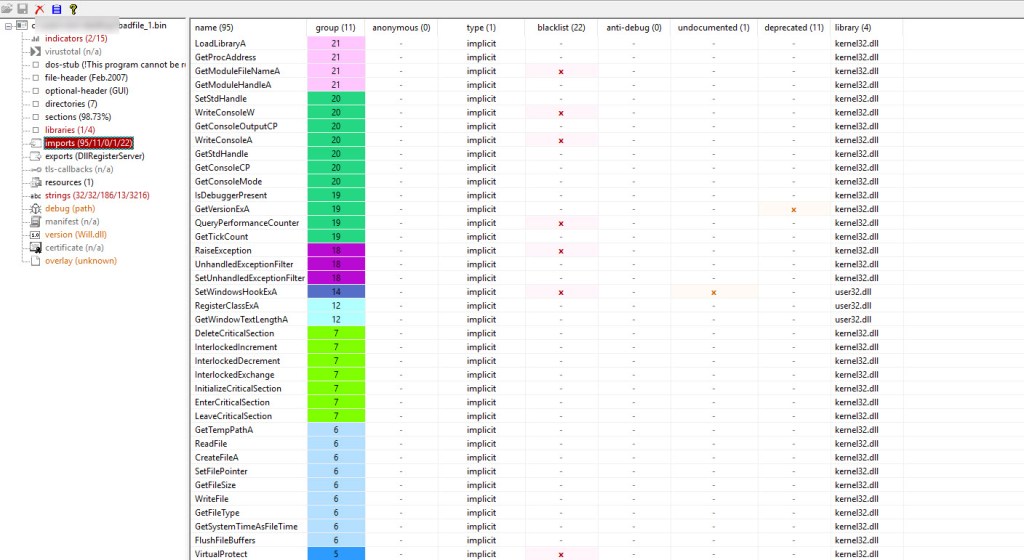Click the red X close file icon

39,9
